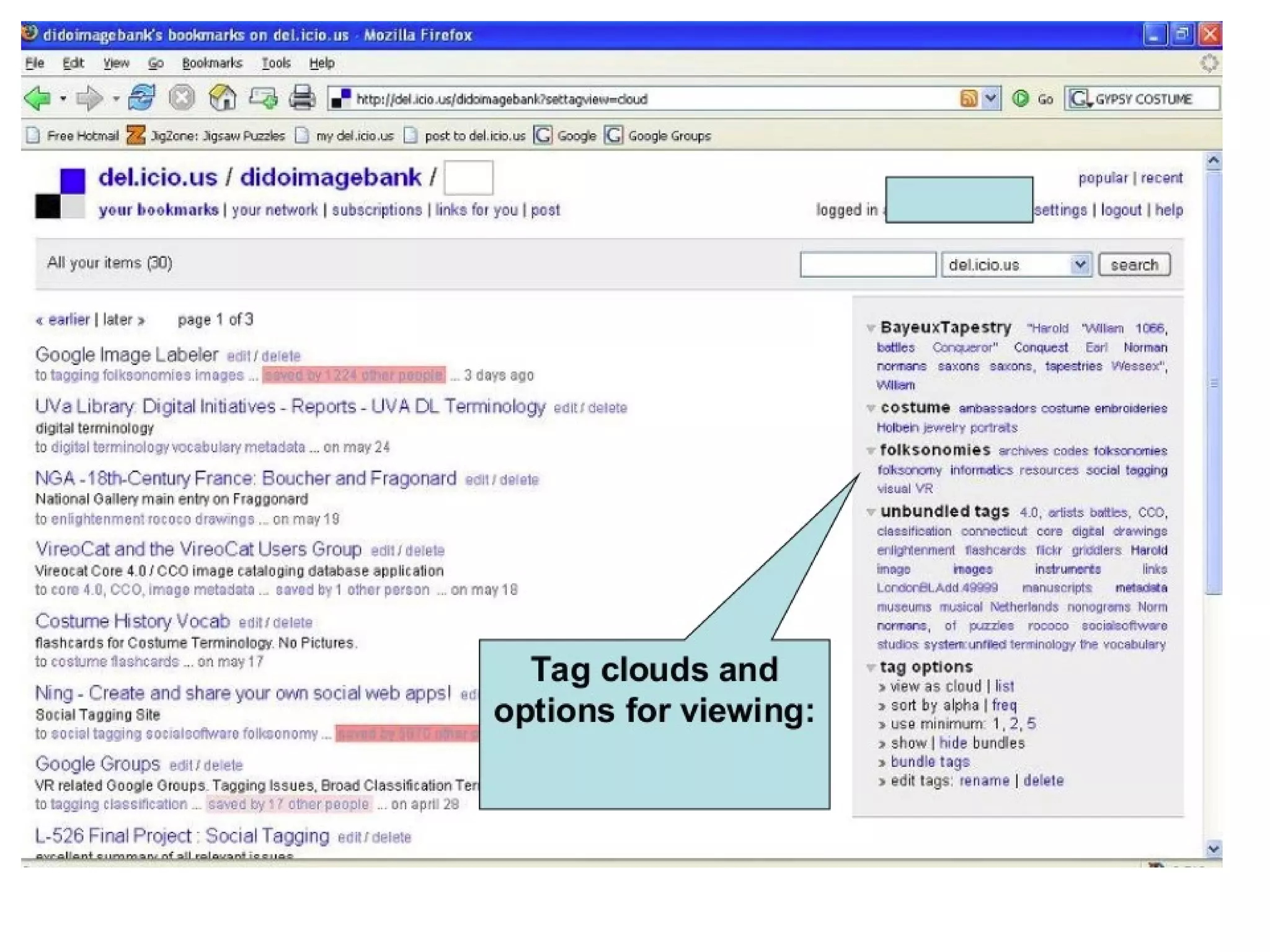Collapse the BayeuxTapestry tag bundle

point(871,328)
